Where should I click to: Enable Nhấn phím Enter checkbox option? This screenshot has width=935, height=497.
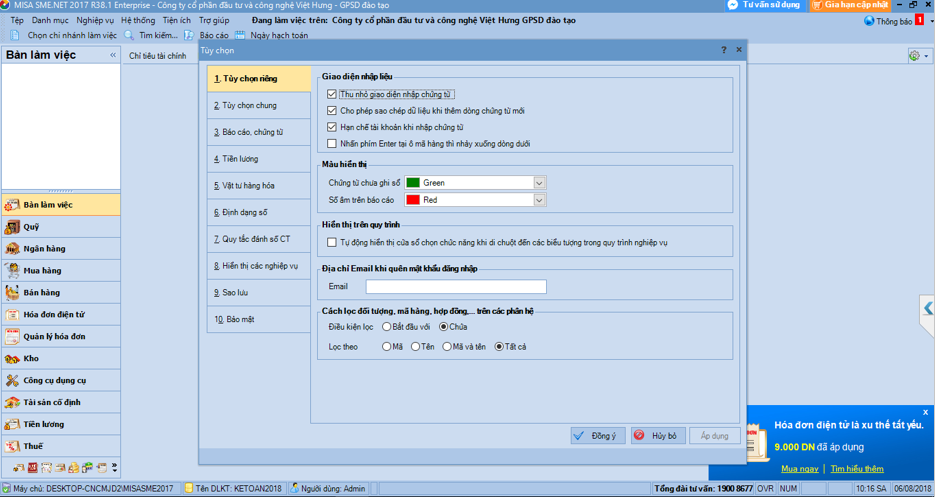pos(332,144)
